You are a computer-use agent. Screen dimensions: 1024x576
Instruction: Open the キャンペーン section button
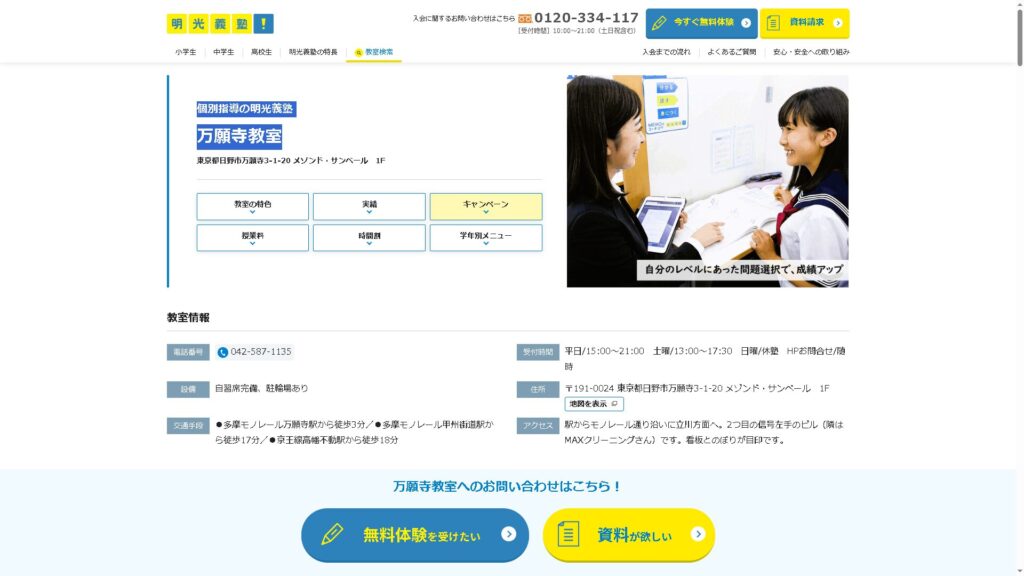486,206
